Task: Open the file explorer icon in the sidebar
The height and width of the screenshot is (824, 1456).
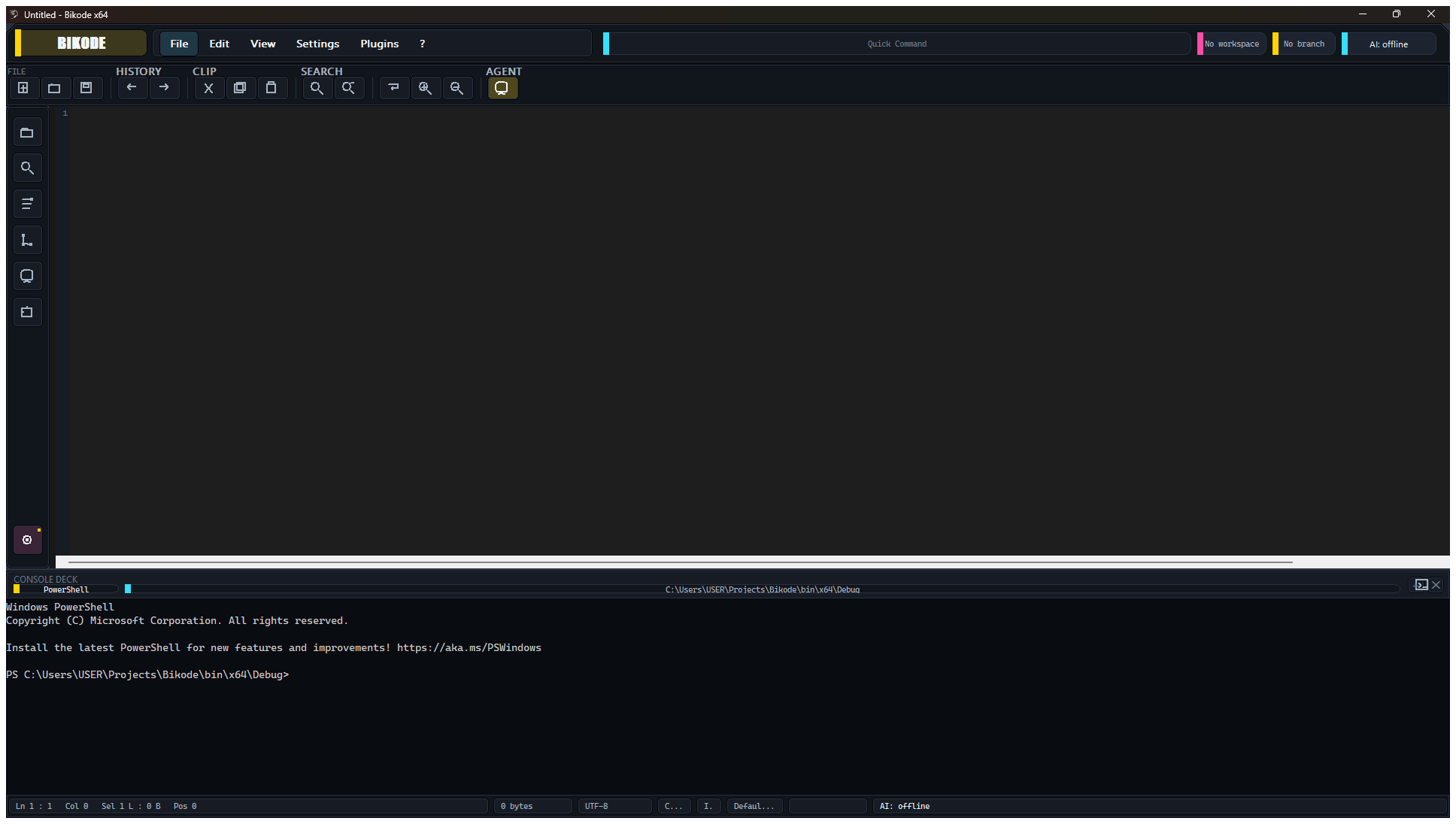Action: [27, 132]
